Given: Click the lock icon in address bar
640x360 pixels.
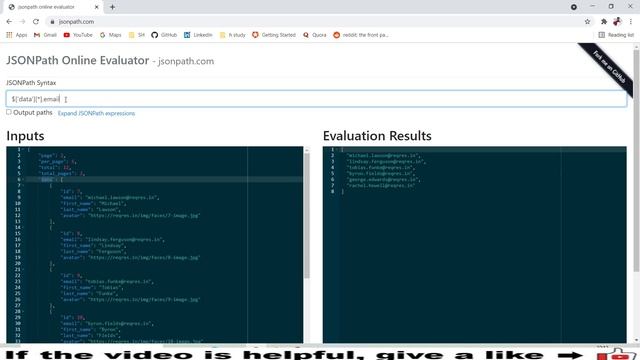Looking at the screenshot, I should [52, 22].
